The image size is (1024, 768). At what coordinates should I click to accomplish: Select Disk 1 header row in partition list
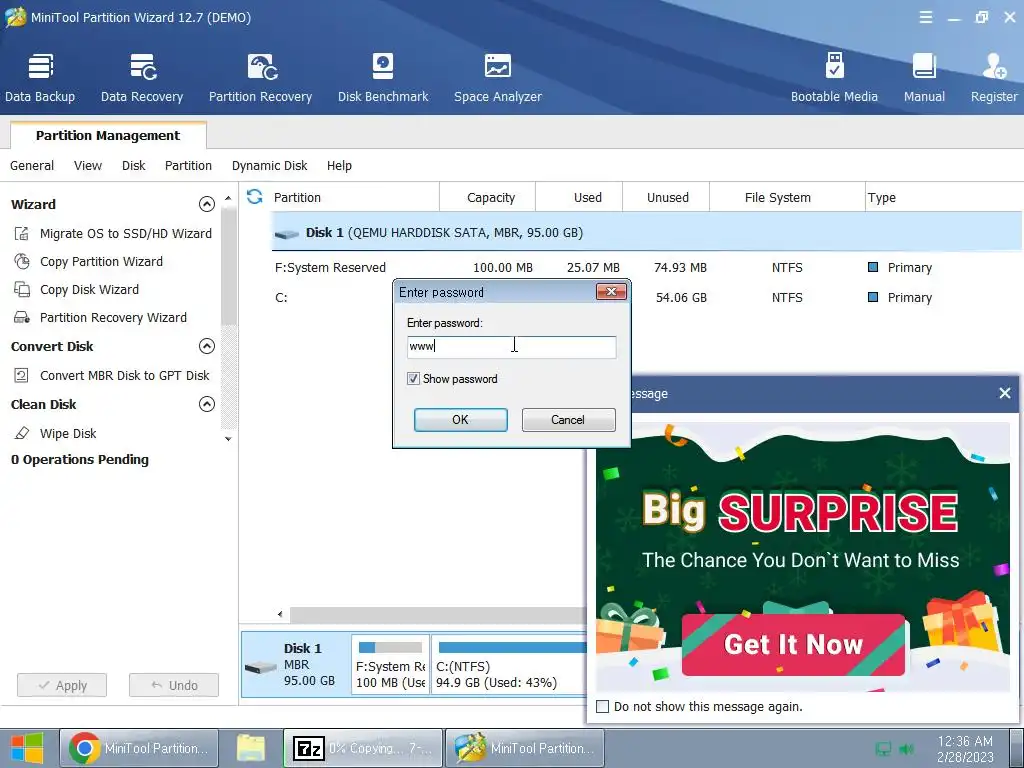(x=647, y=232)
